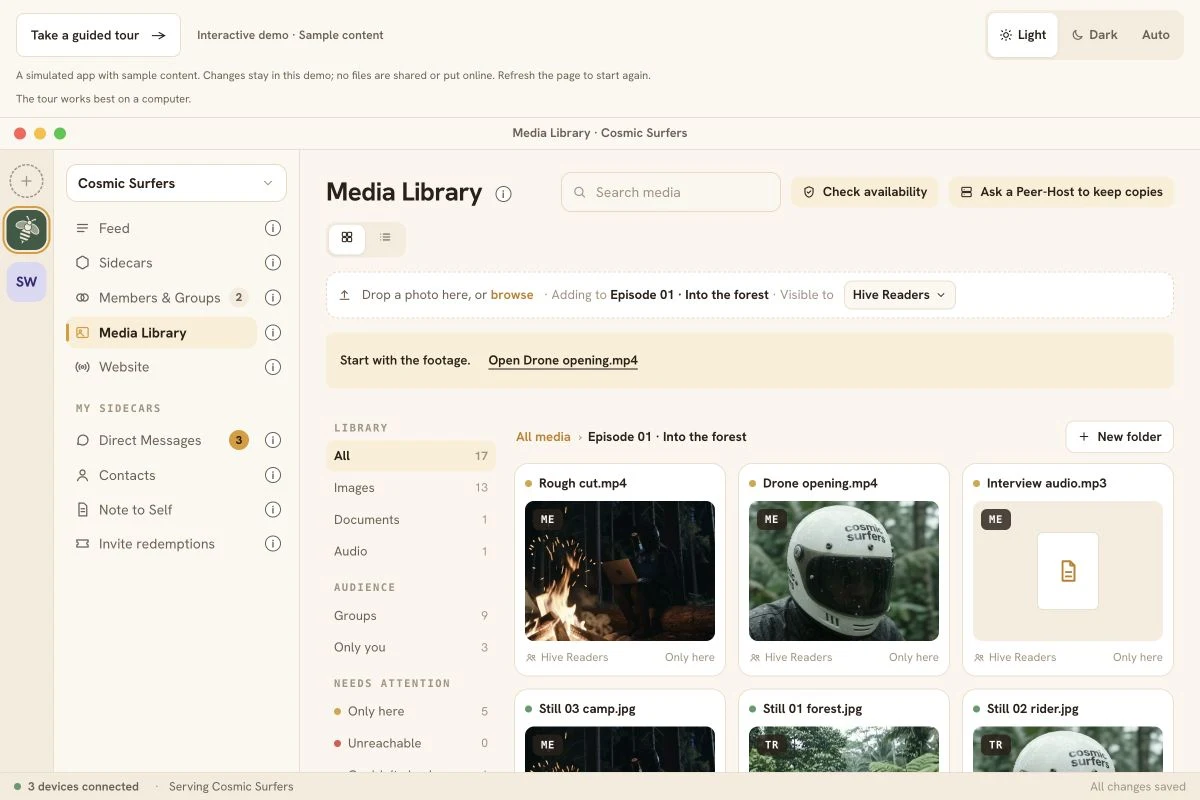Open the Cosmic Surfers bee hive icon

coord(26,231)
